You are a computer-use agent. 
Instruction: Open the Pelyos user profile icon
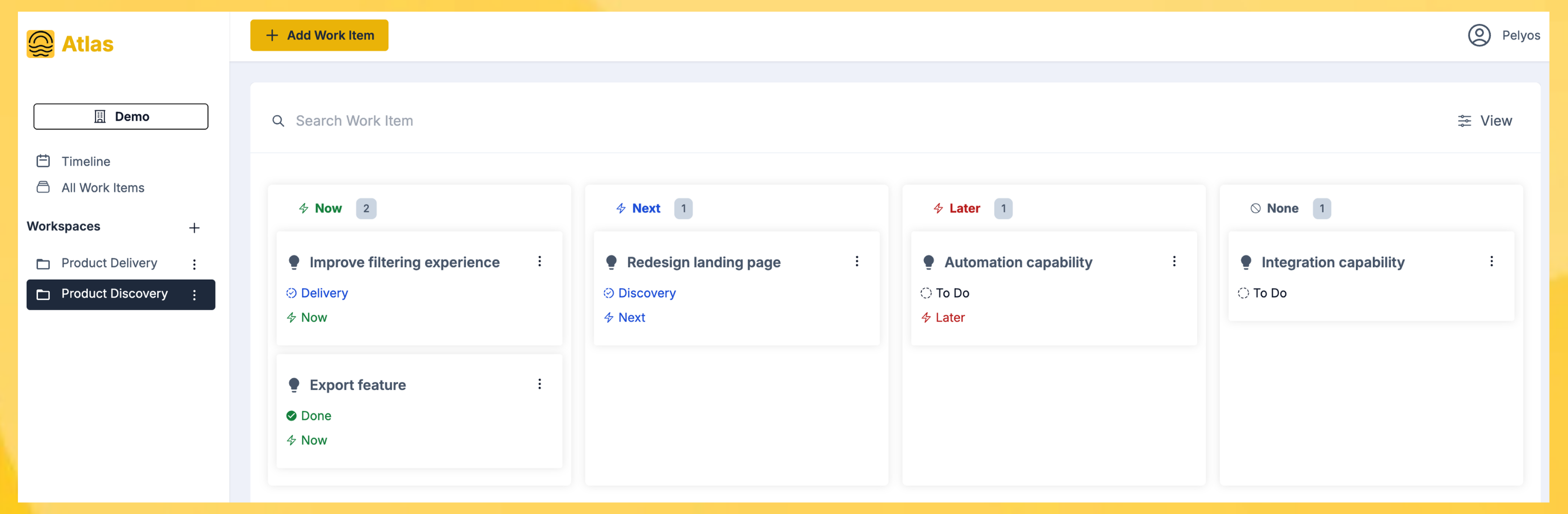(x=1479, y=35)
